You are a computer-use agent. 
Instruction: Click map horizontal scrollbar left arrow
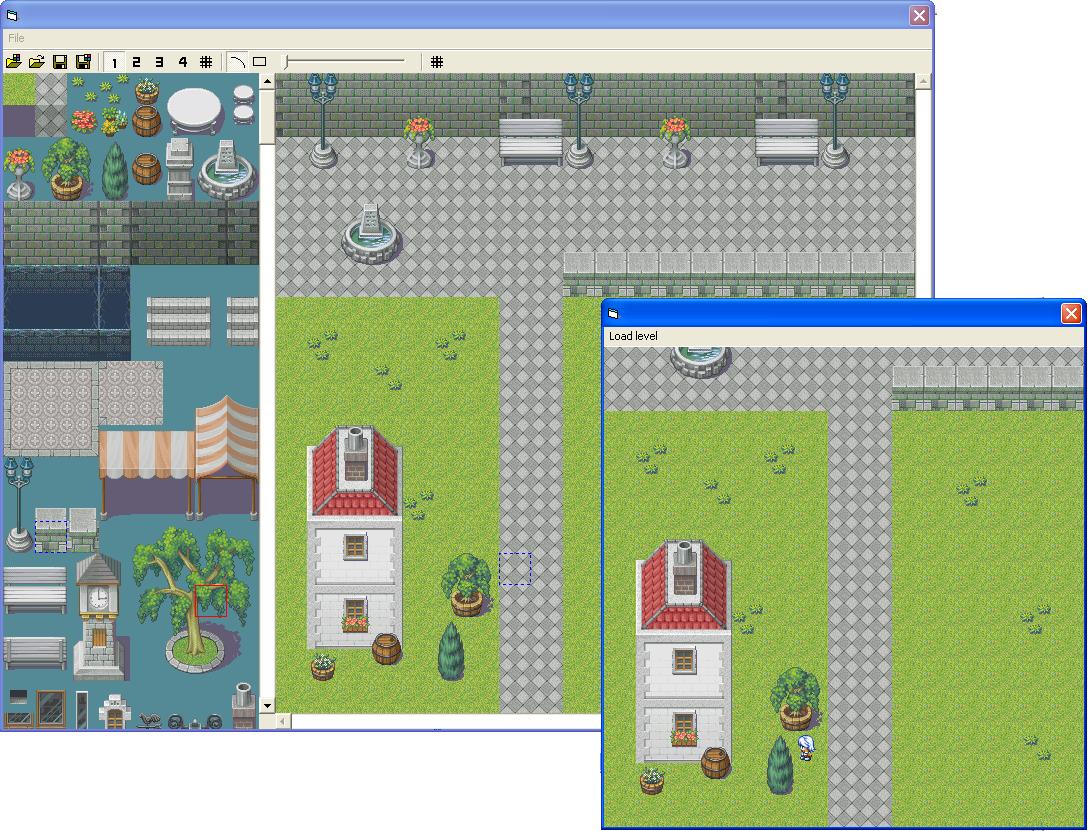(283, 721)
